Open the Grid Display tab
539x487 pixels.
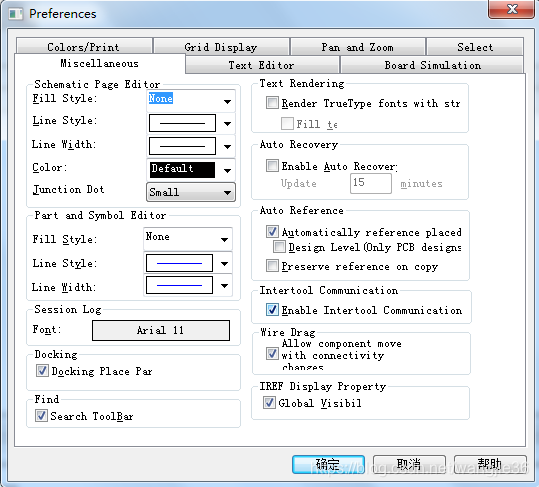click(221, 47)
